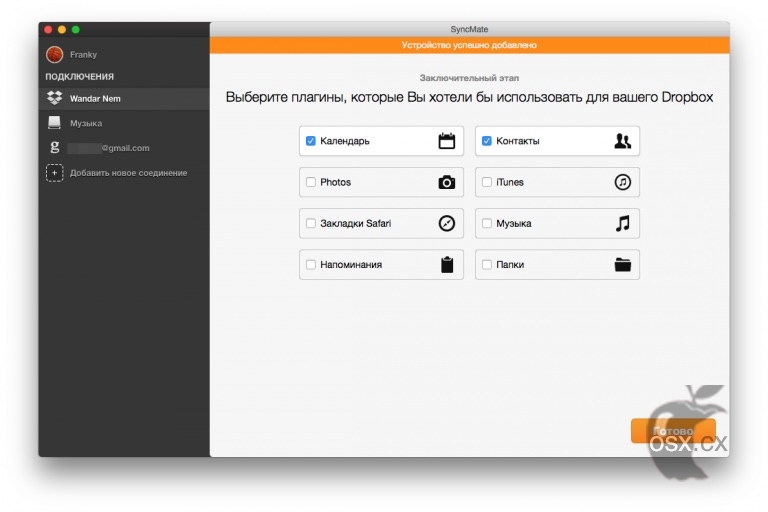Uncheck the Календарь checkbox
Image resolution: width=768 pixels, height=512 pixels.
tap(311, 141)
